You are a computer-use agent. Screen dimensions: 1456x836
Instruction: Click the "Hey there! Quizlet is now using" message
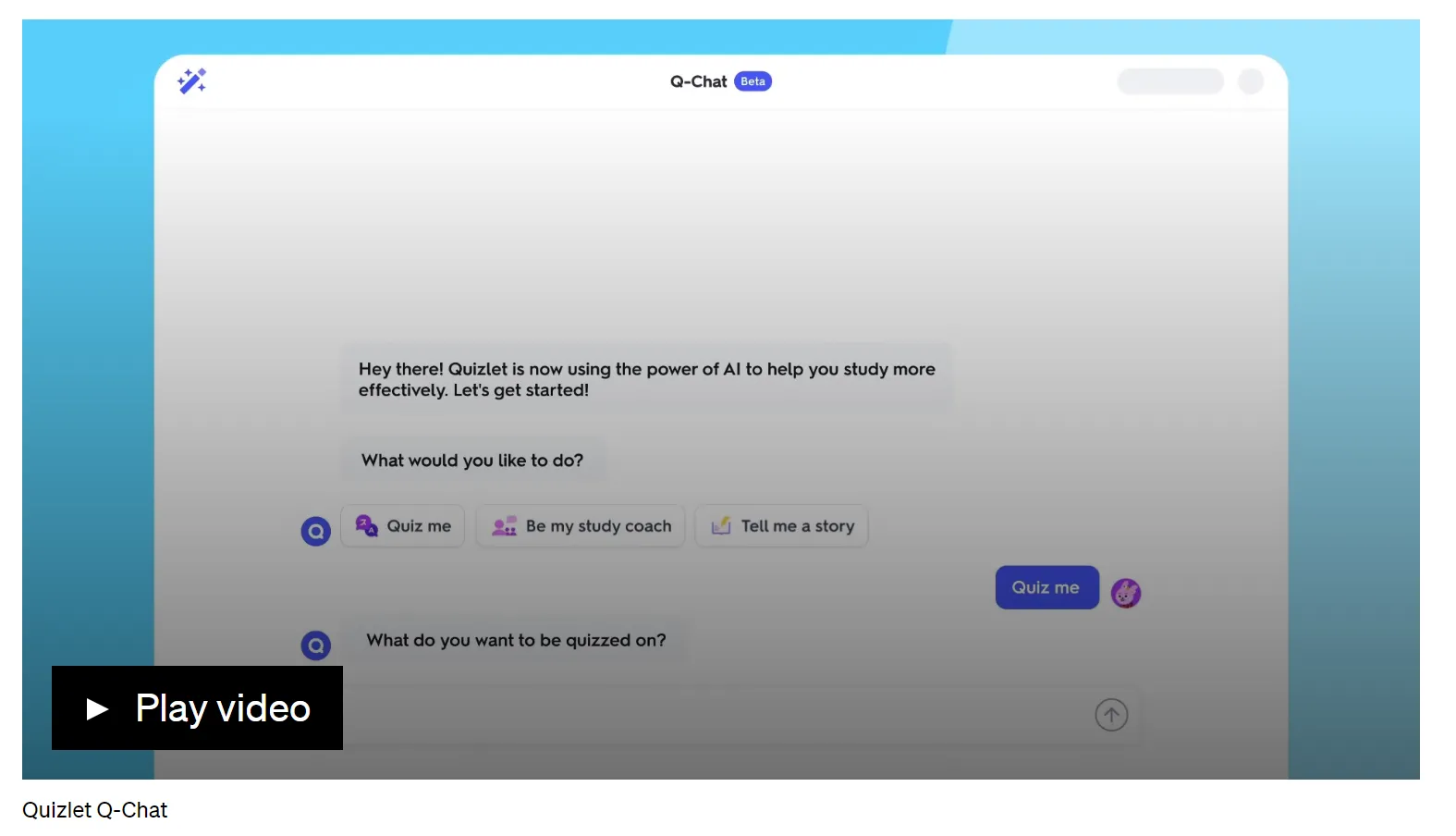click(x=647, y=379)
